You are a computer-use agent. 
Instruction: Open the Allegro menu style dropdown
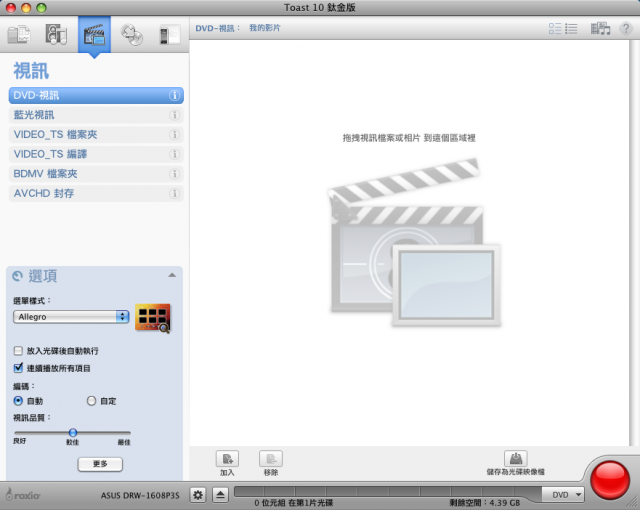(71, 317)
